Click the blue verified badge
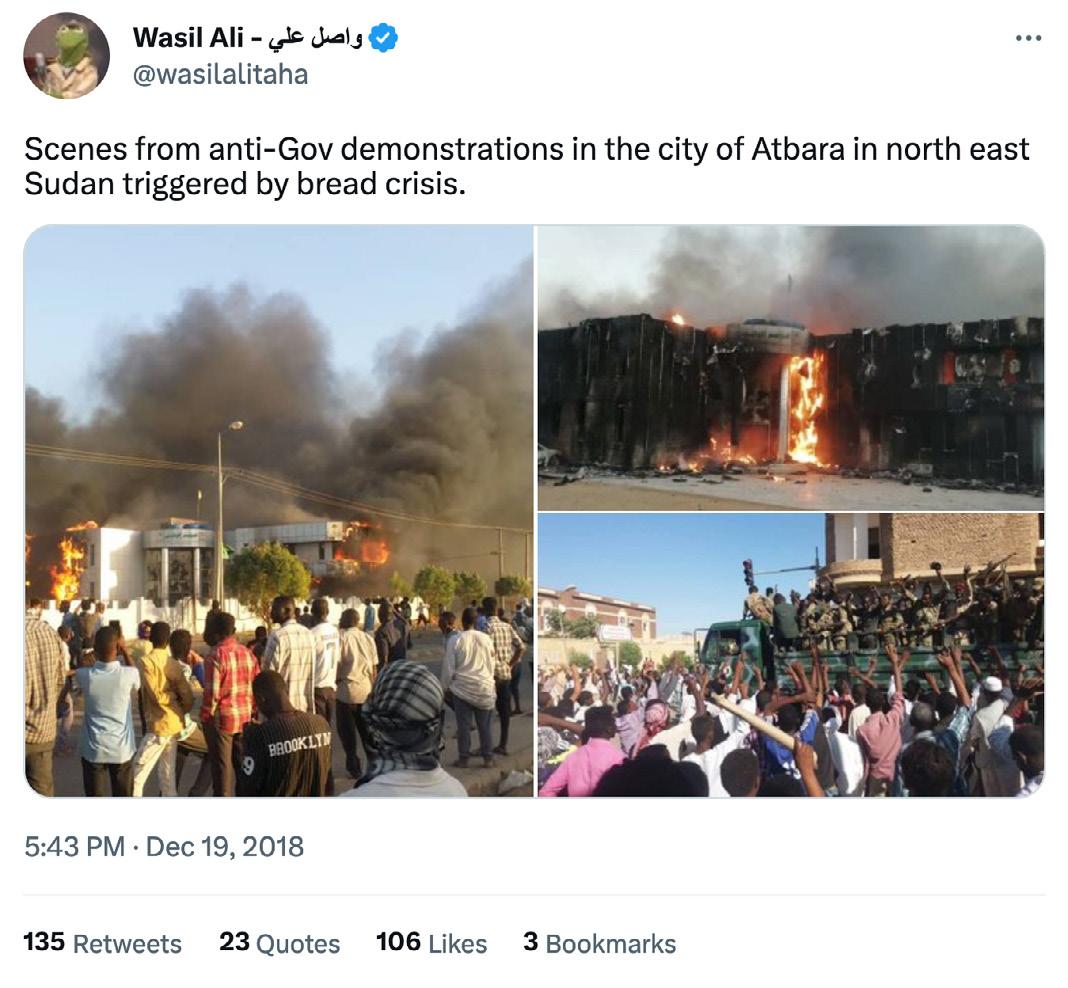This screenshot has height=988, width=1068. tap(383, 37)
